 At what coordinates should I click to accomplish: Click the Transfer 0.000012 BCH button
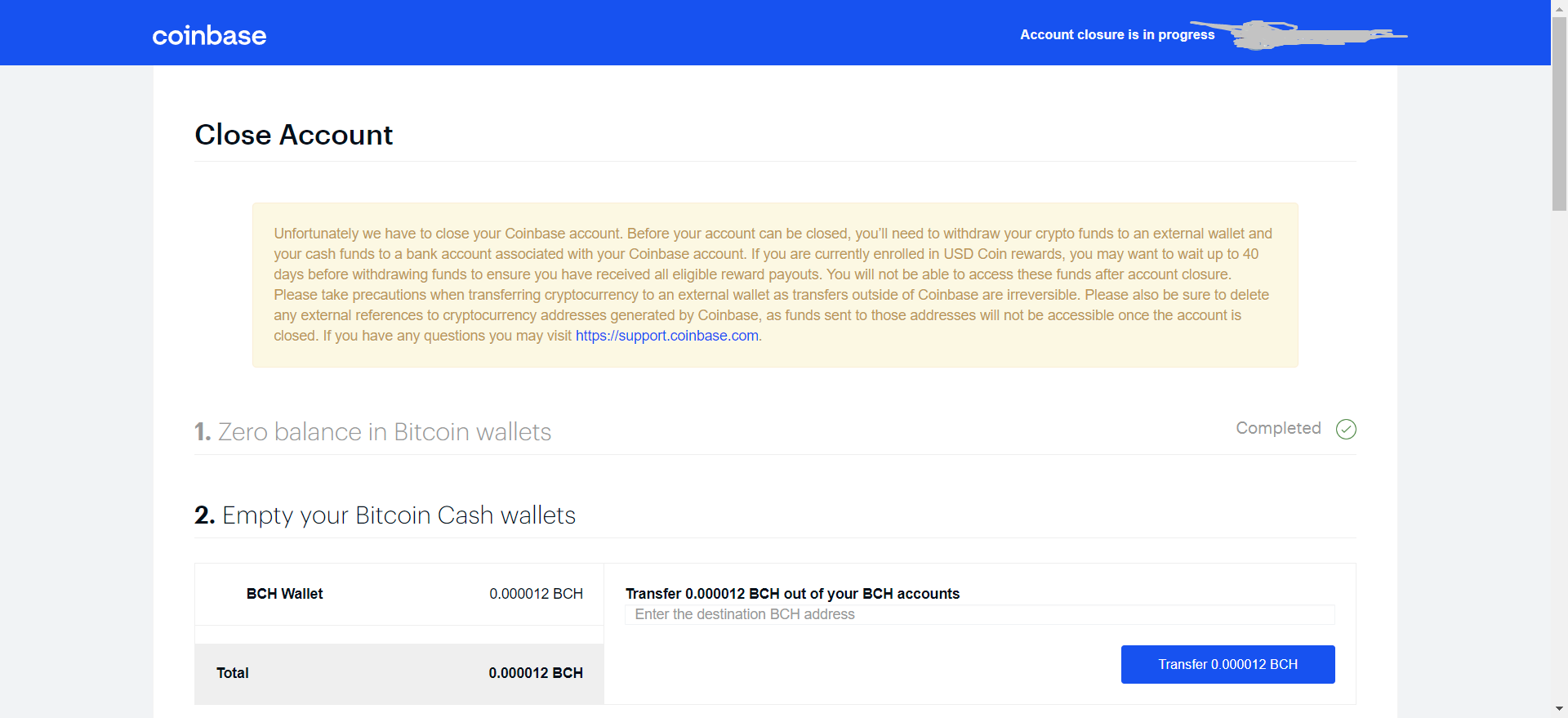click(1227, 664)
